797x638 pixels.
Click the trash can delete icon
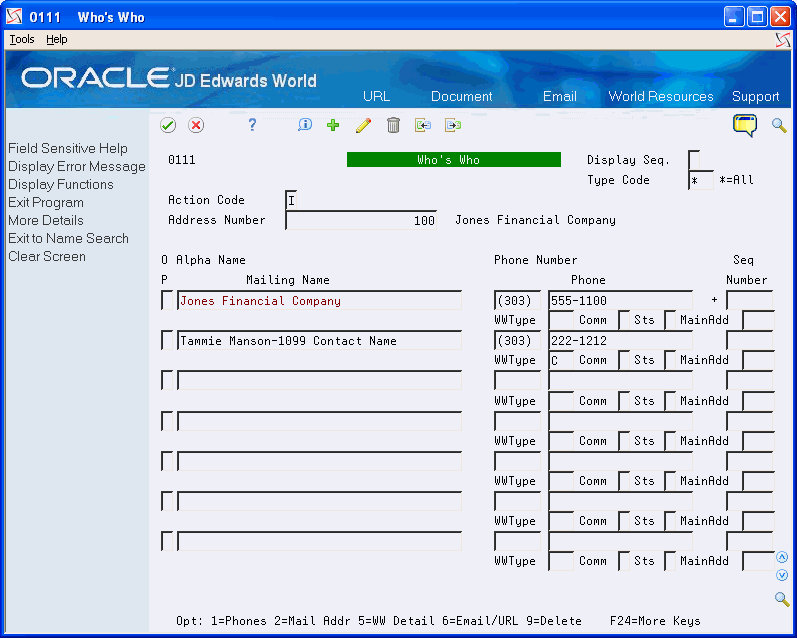point(393,125)
